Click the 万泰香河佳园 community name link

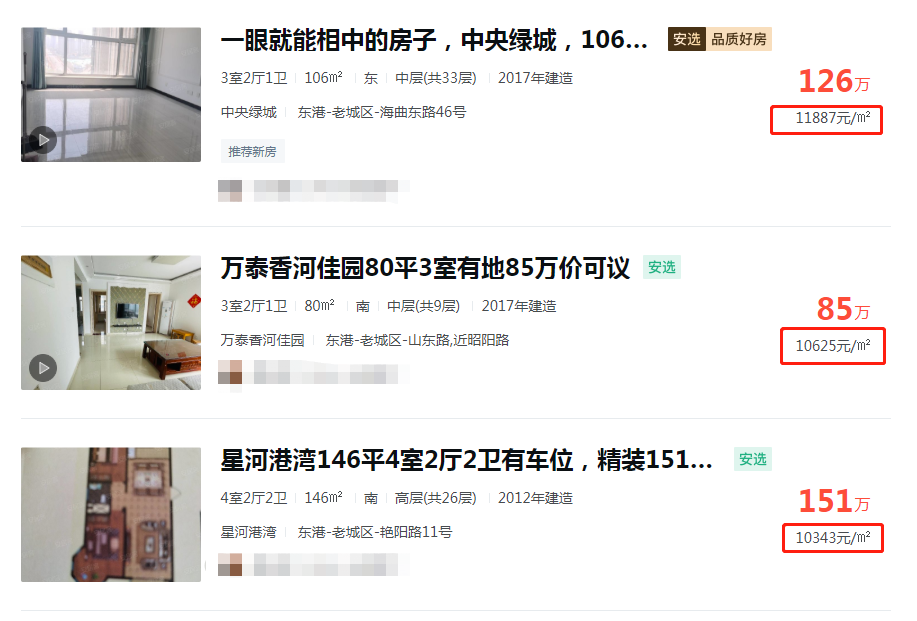coord(263,340)
